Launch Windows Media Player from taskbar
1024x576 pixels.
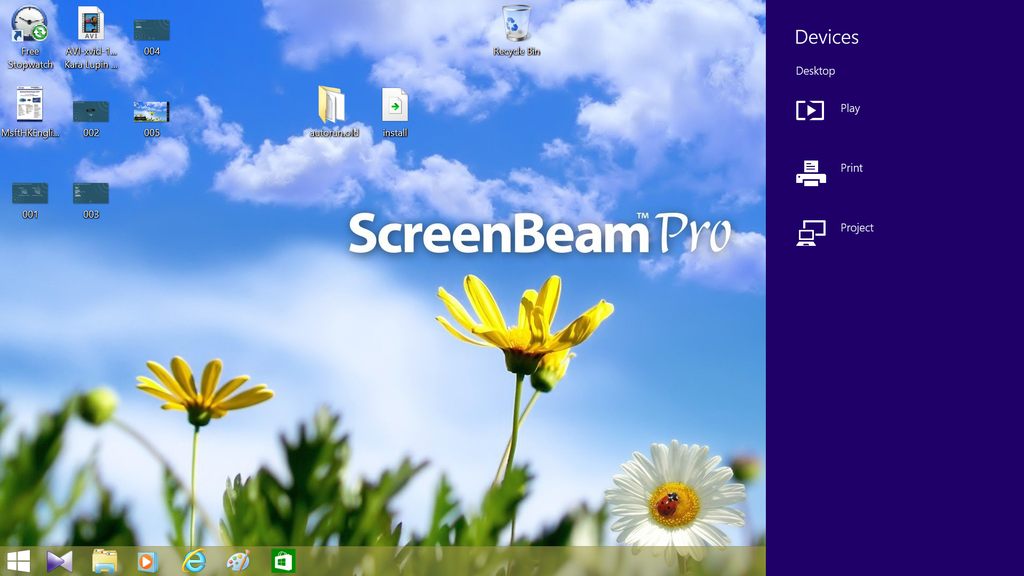pyautogui.click(x=148, y=561)
